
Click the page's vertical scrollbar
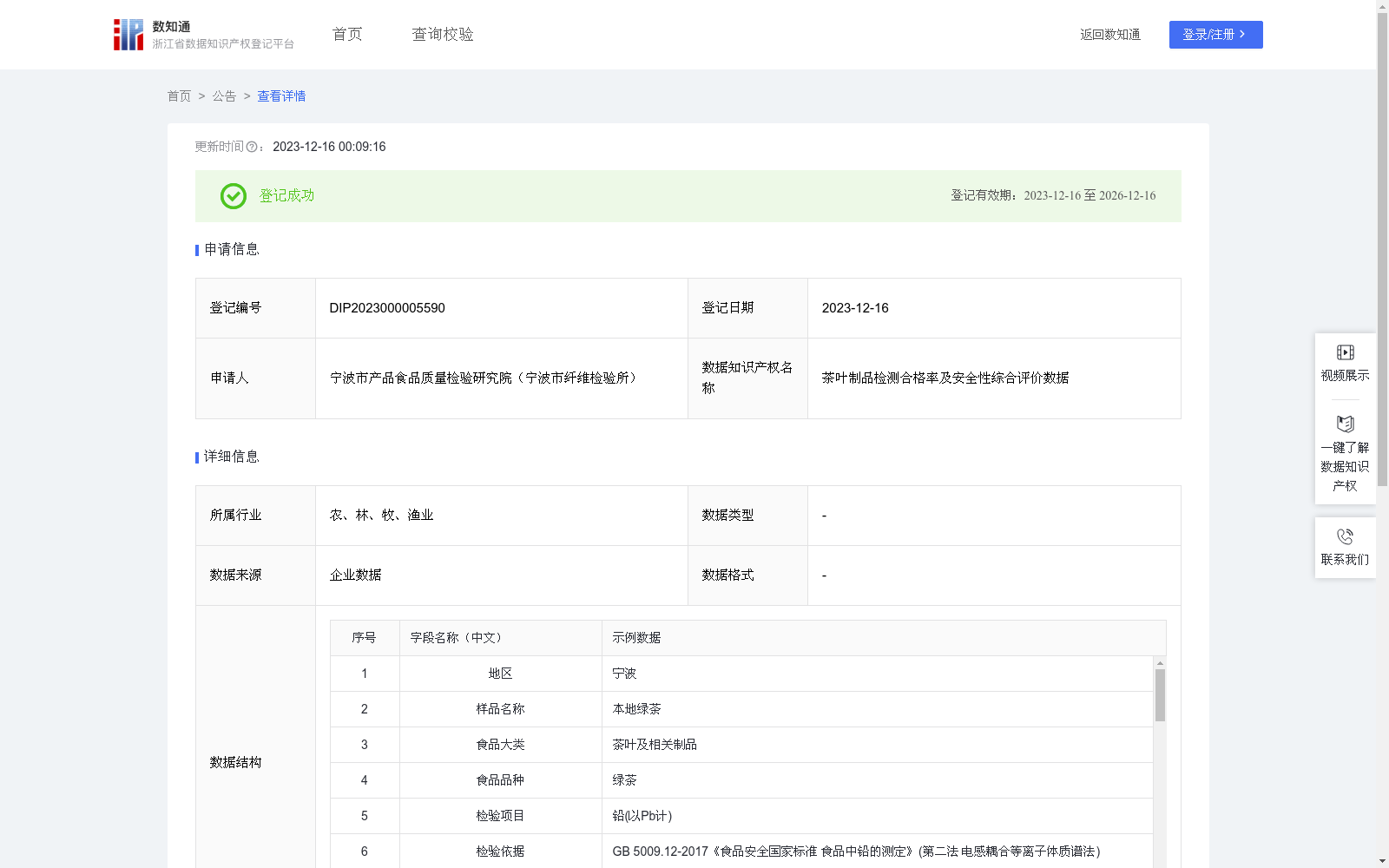(x=1382, y=249)
